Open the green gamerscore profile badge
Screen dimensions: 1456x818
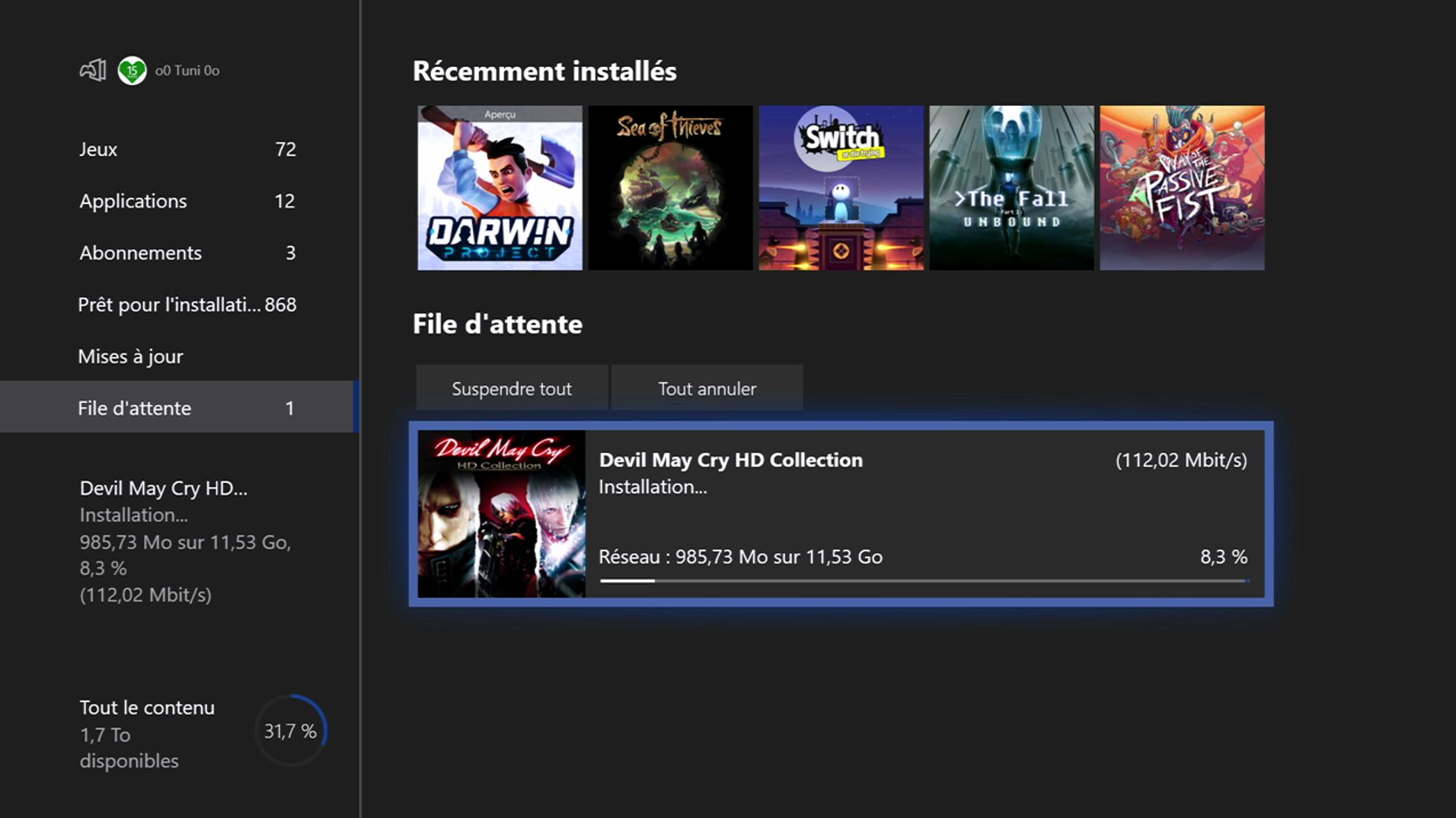[132, 71]
